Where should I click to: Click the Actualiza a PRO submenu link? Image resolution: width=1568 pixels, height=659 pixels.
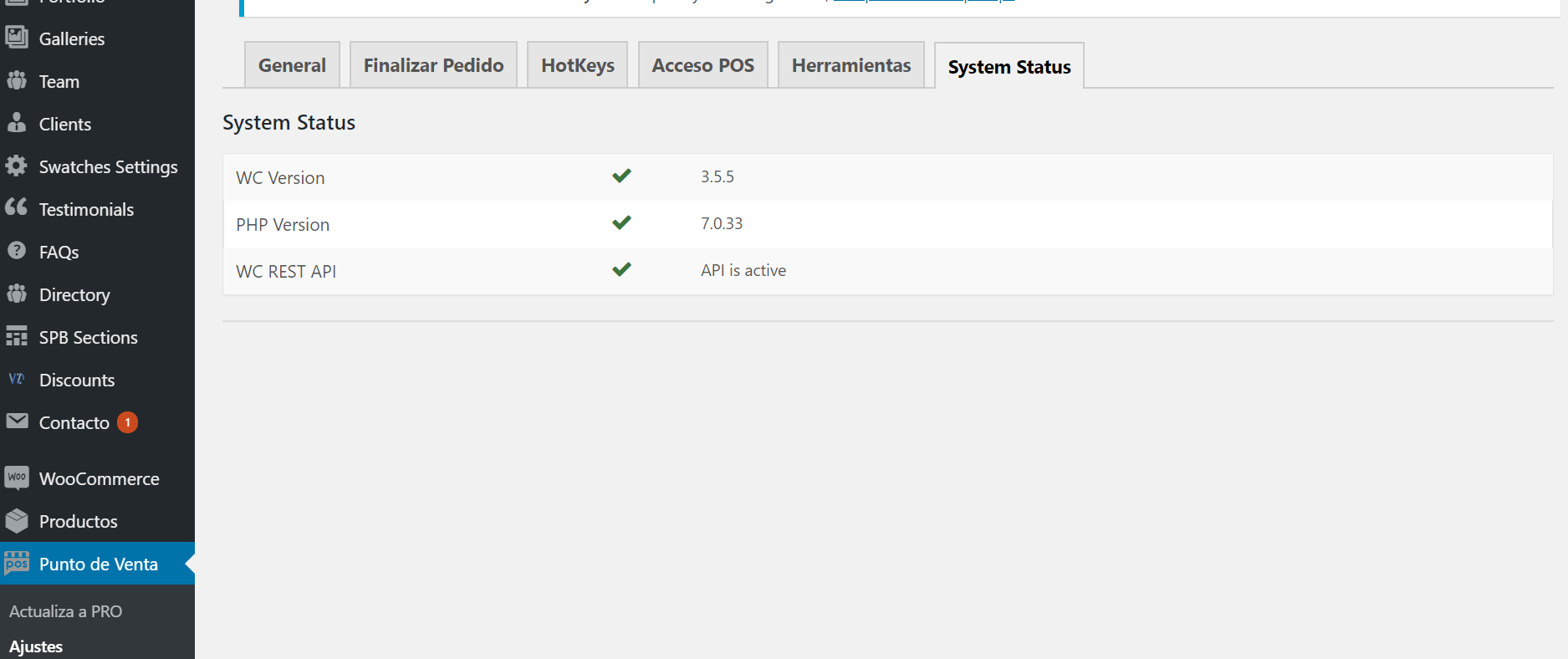(65, 611)
